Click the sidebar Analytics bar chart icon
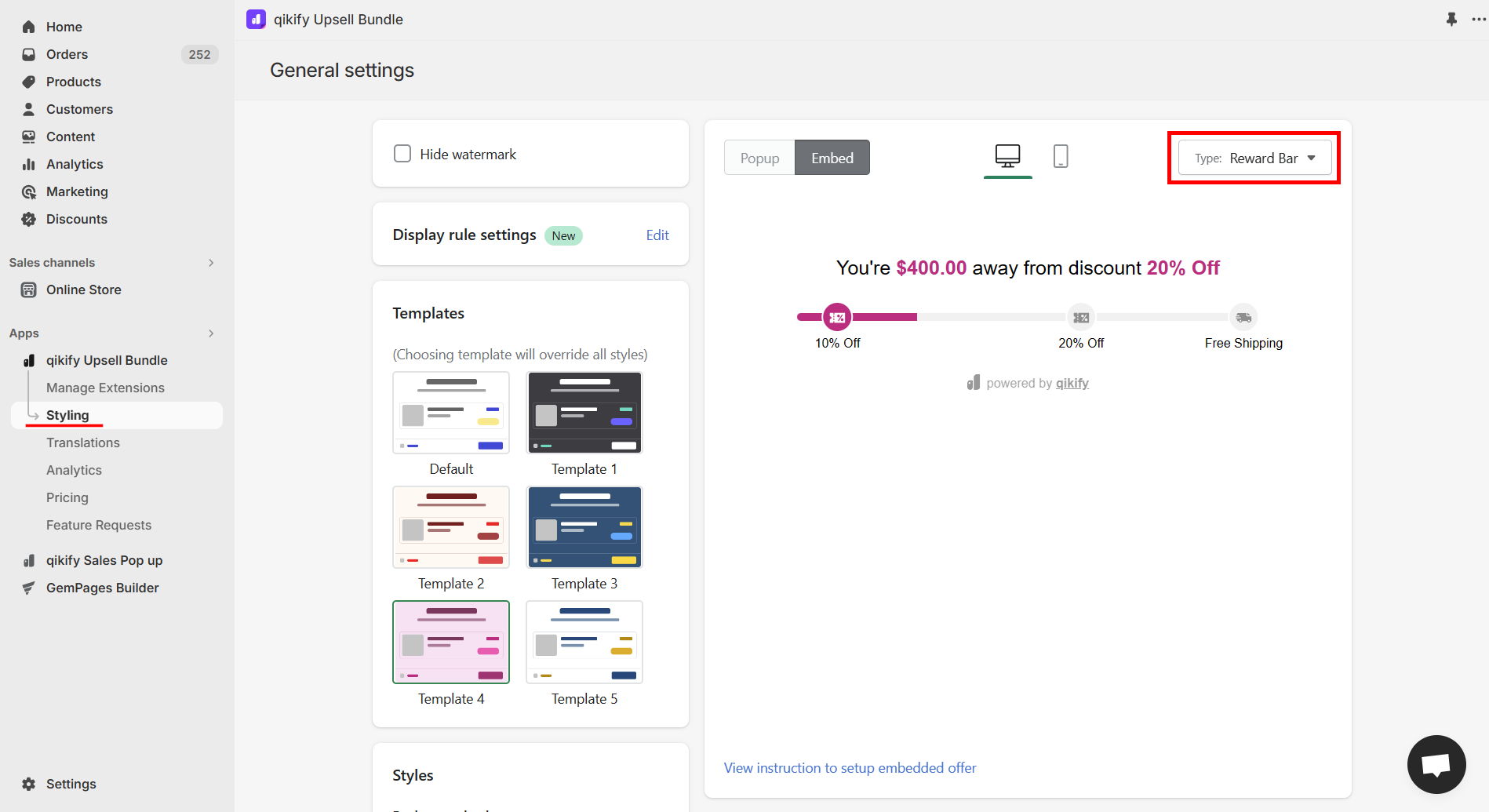Screen dimensions: 1489x812 coord(28,164)
